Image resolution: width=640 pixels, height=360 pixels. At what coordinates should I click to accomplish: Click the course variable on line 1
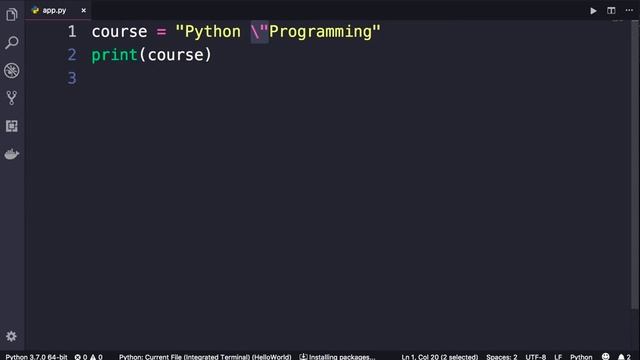[x=119, y=31]
